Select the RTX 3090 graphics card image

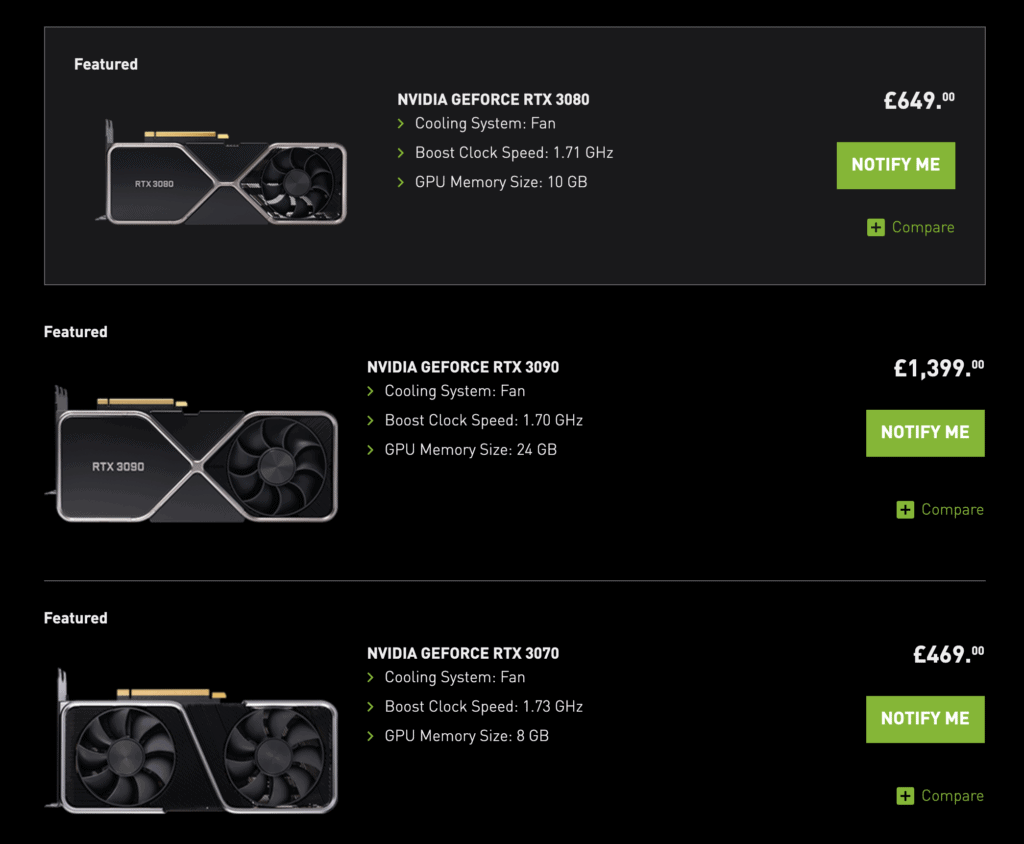click(x=196, y=455)
